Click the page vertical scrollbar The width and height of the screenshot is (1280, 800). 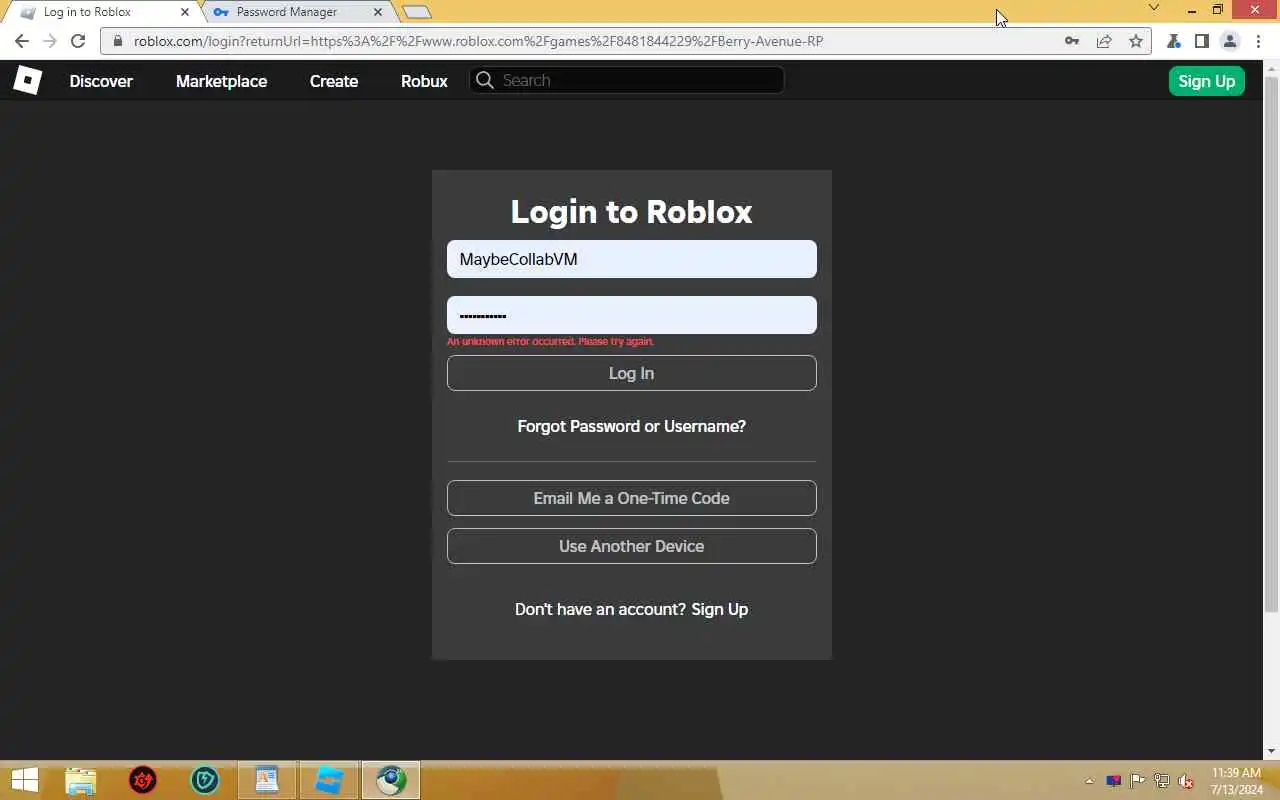(1271, 345)
